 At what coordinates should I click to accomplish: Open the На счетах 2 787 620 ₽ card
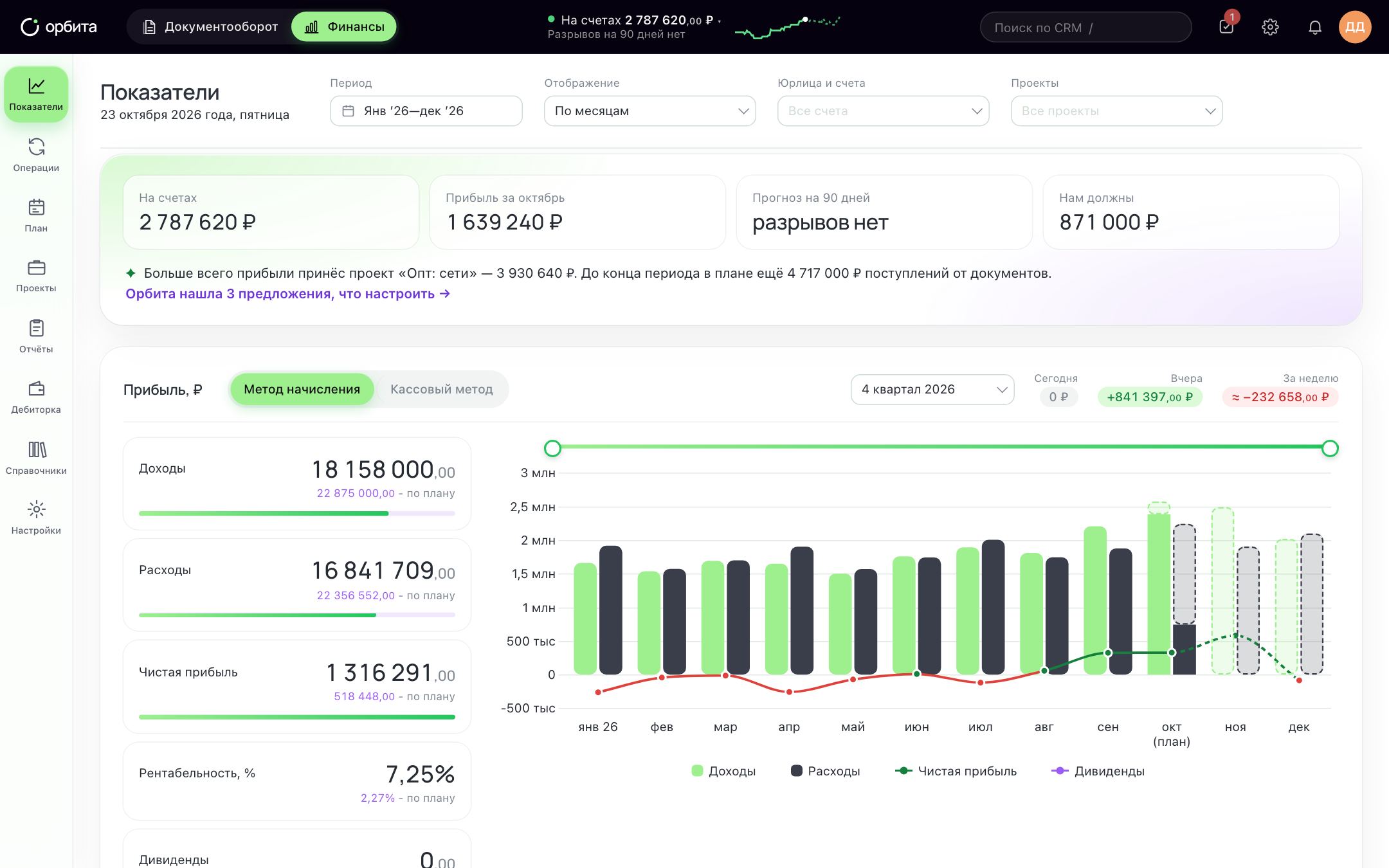pyautogui.click(x=271, y=212)
